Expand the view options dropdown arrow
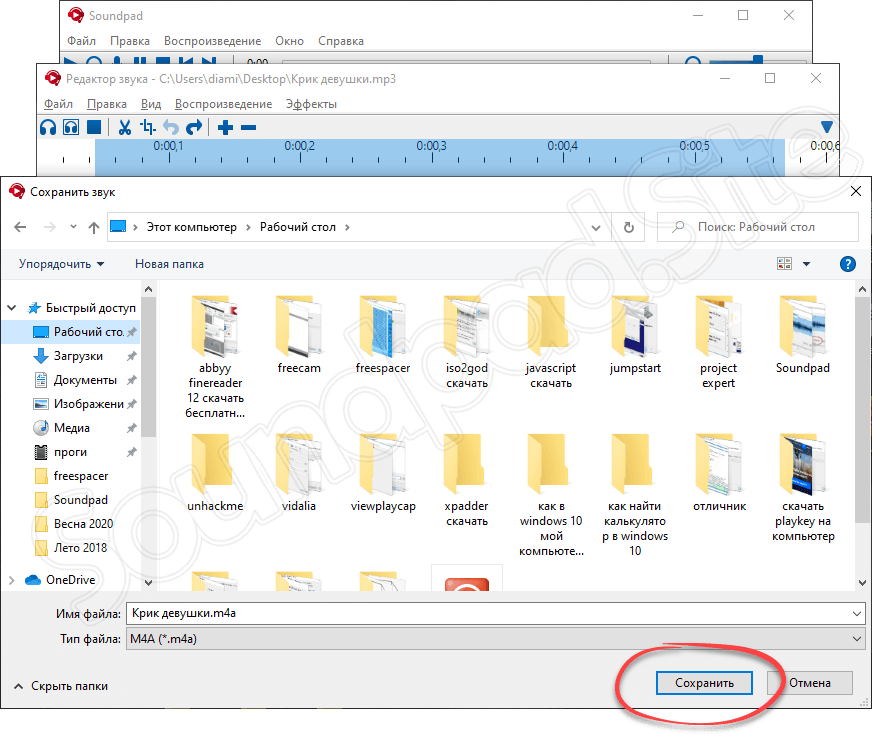The width and height of the screenshot is (872, 746). (807, 264)
